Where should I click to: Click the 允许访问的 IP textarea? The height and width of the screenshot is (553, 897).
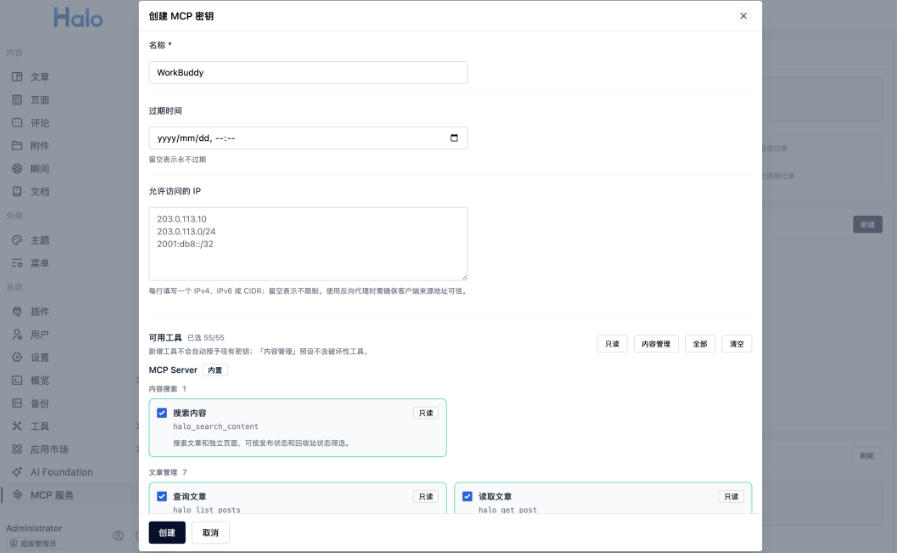pyautogui.click(x=308, y=244)
